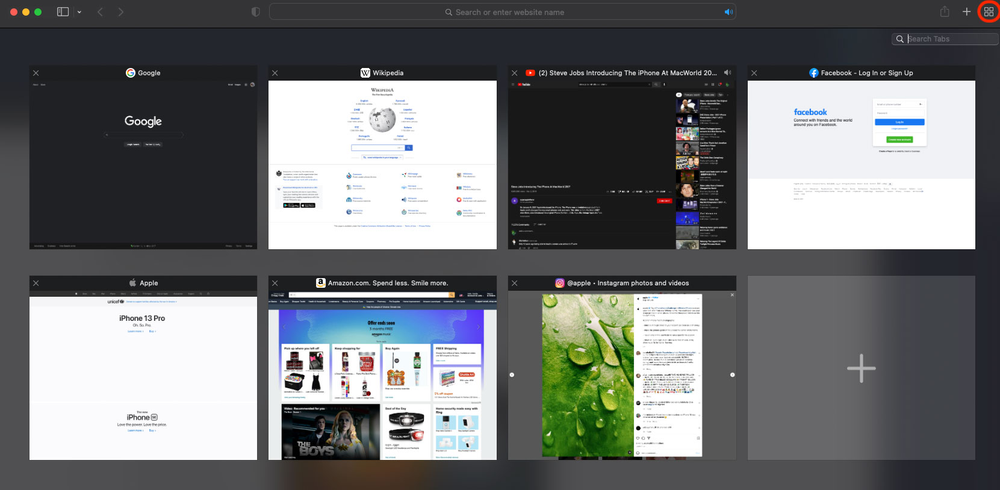
Task: Go forward with the forward arrow
Action: point(121,11)
